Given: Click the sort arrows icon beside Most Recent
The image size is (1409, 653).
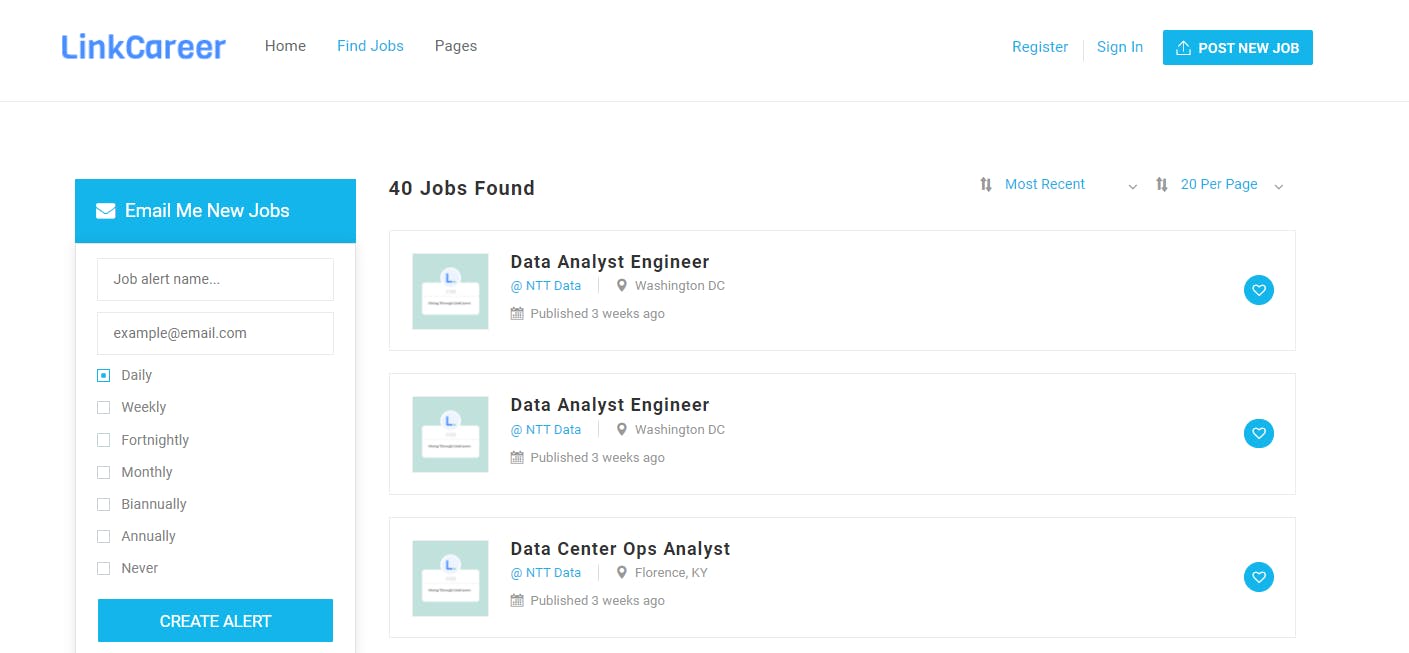Looking at the screenshot, I should [986, 184].
